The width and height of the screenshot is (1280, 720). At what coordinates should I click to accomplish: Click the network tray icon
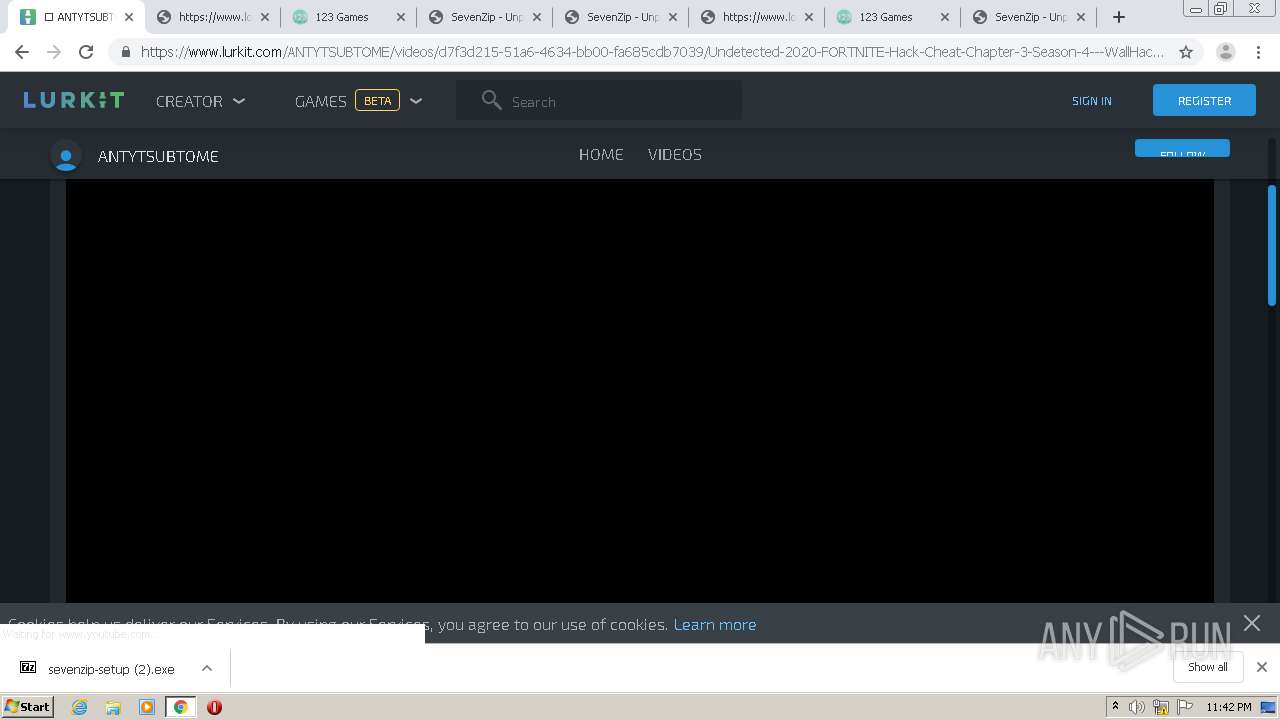click(x=1161, y=707)
